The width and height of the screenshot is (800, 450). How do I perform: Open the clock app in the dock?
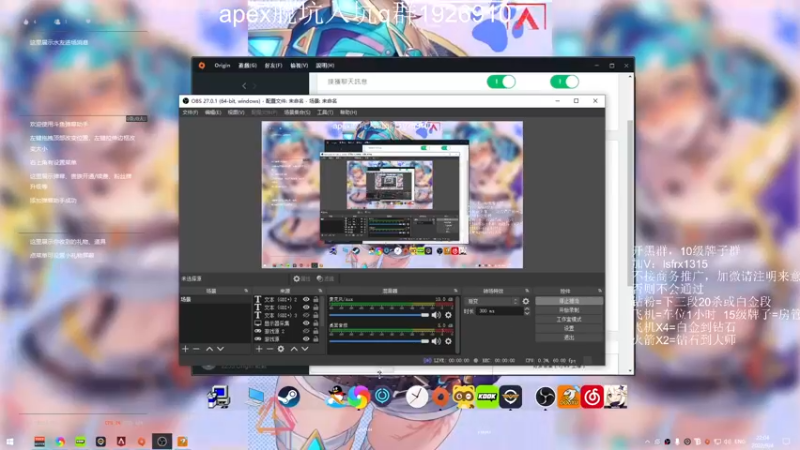417,397
